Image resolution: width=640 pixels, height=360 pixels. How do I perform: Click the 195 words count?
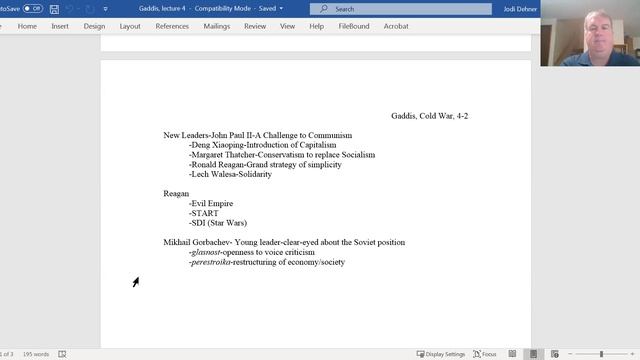36,354
